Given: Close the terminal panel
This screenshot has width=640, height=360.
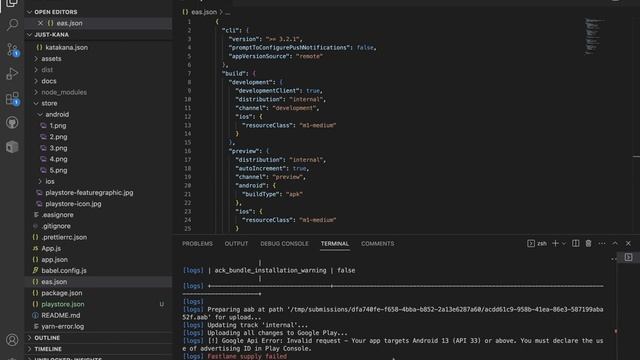Looking at the screenshot, I should (628, 244).
